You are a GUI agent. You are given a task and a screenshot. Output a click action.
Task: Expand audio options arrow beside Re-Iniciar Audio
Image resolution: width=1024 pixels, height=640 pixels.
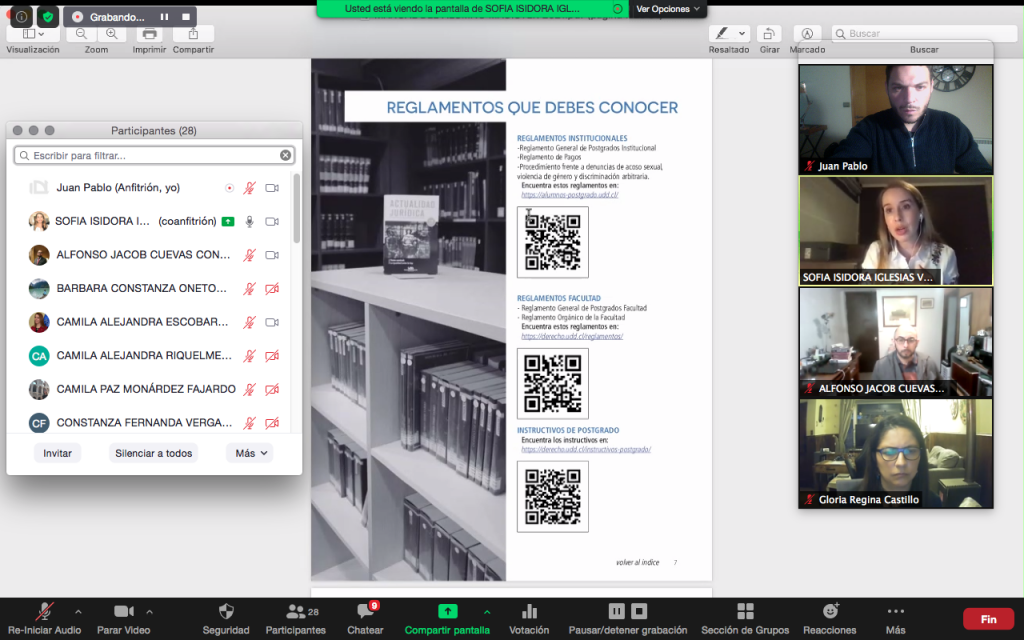point(78,611)
